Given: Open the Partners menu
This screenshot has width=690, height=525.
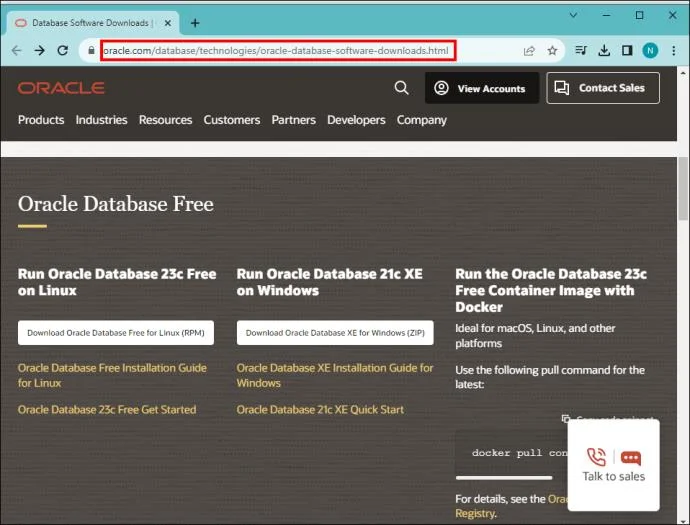Looking at the screenshot, I should coord(294,120).
